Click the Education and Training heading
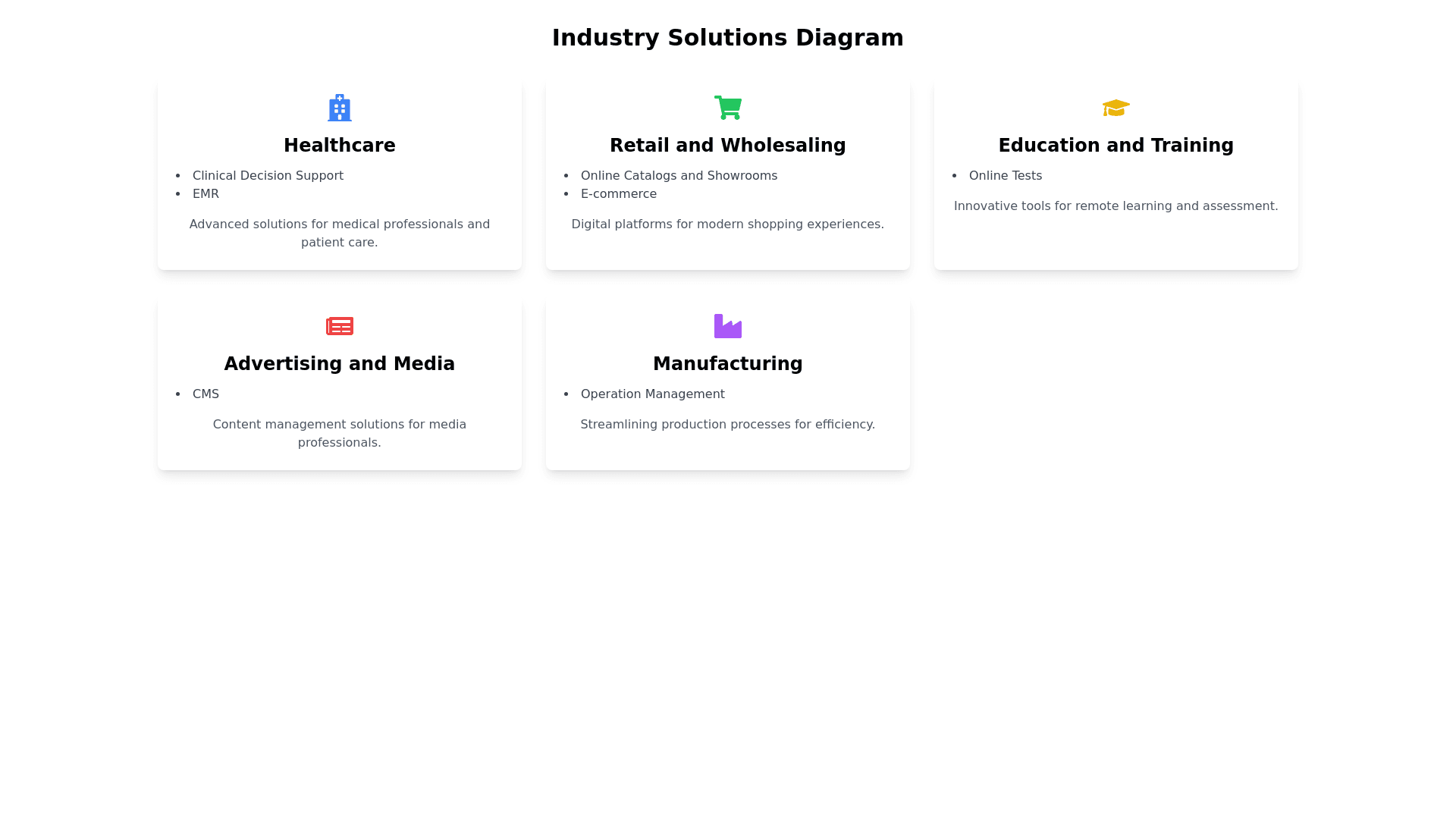The height and width of the screenshot is (819, 1456). [1116, 146]
